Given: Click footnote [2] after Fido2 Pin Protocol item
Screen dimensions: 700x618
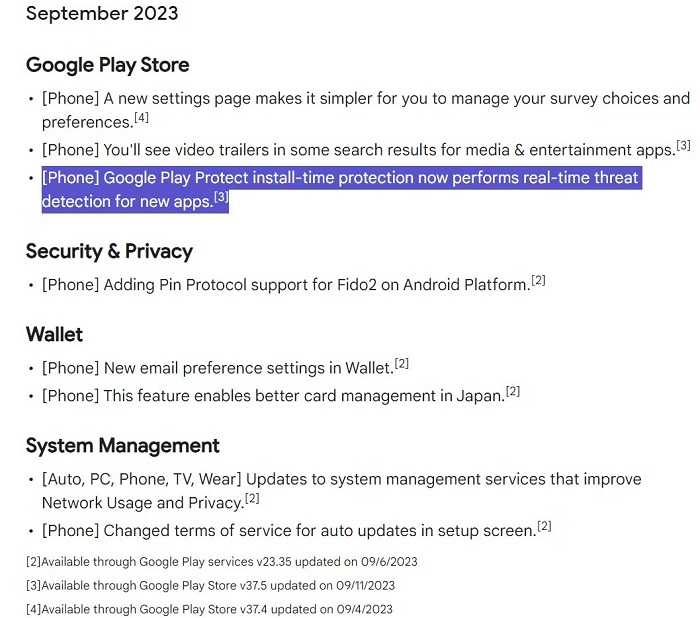Looking at the screenshot, I should pos(538,281).
